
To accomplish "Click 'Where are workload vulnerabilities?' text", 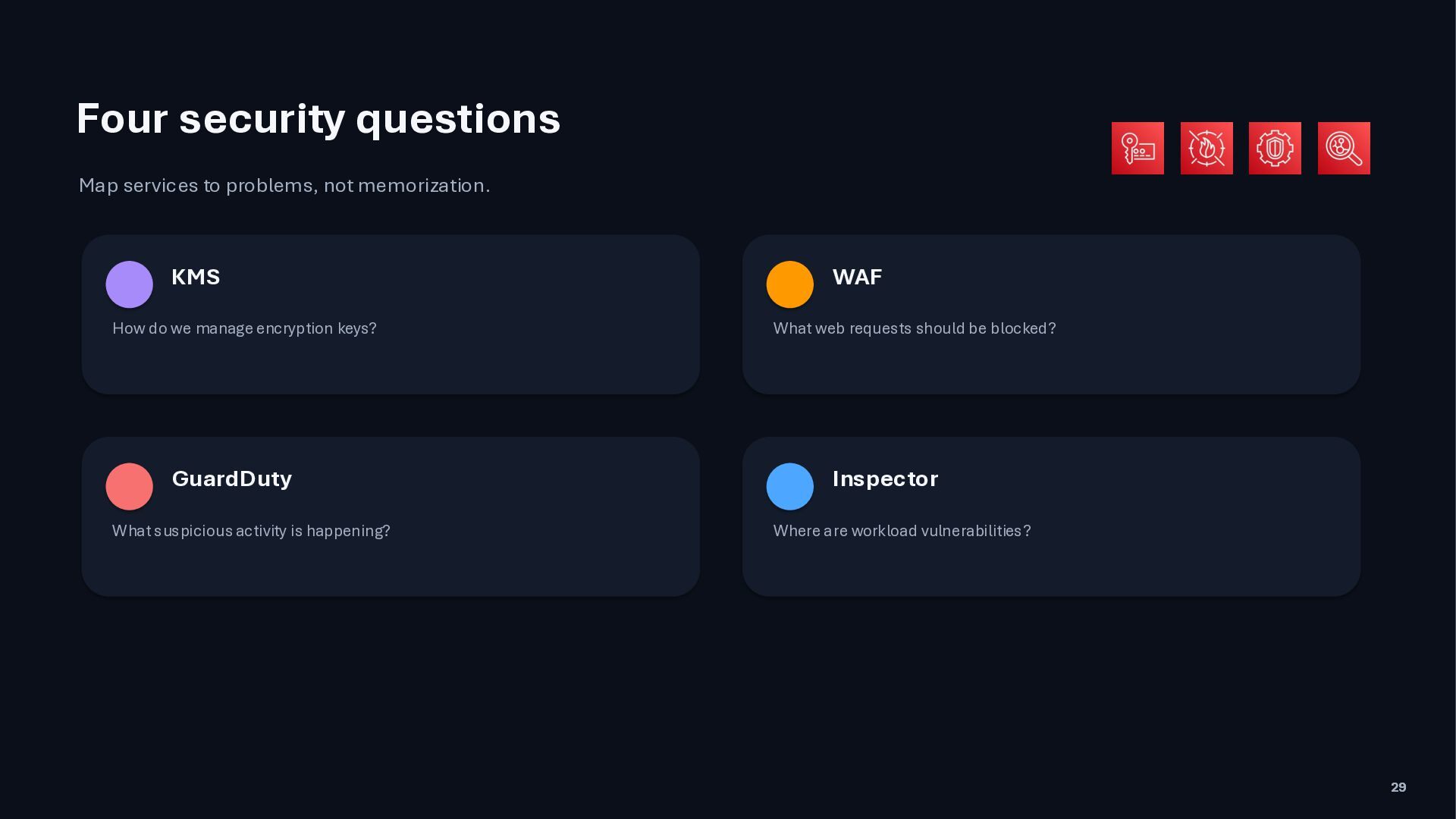I will (902, 531).
